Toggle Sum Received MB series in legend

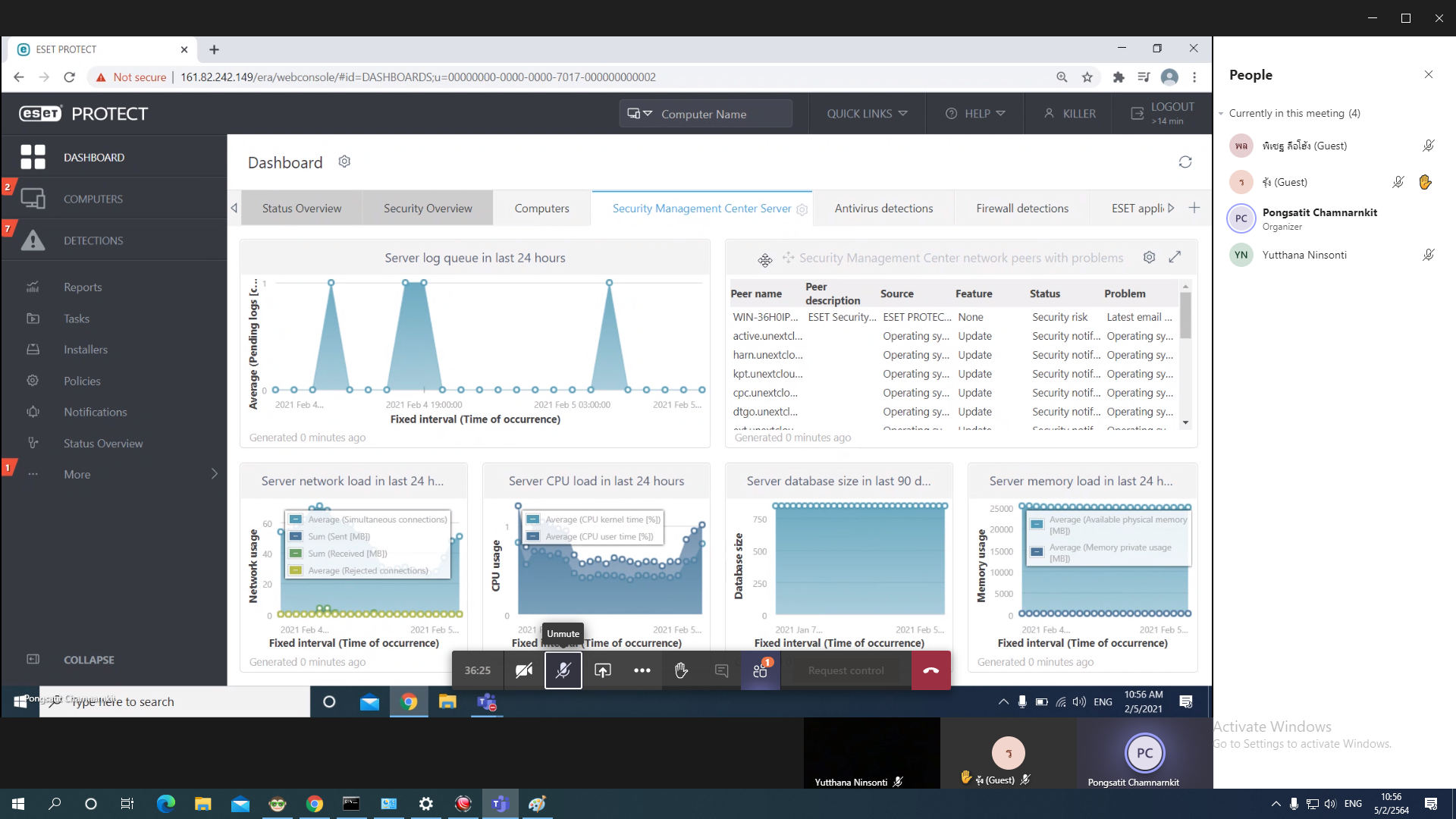click(338, 554)
